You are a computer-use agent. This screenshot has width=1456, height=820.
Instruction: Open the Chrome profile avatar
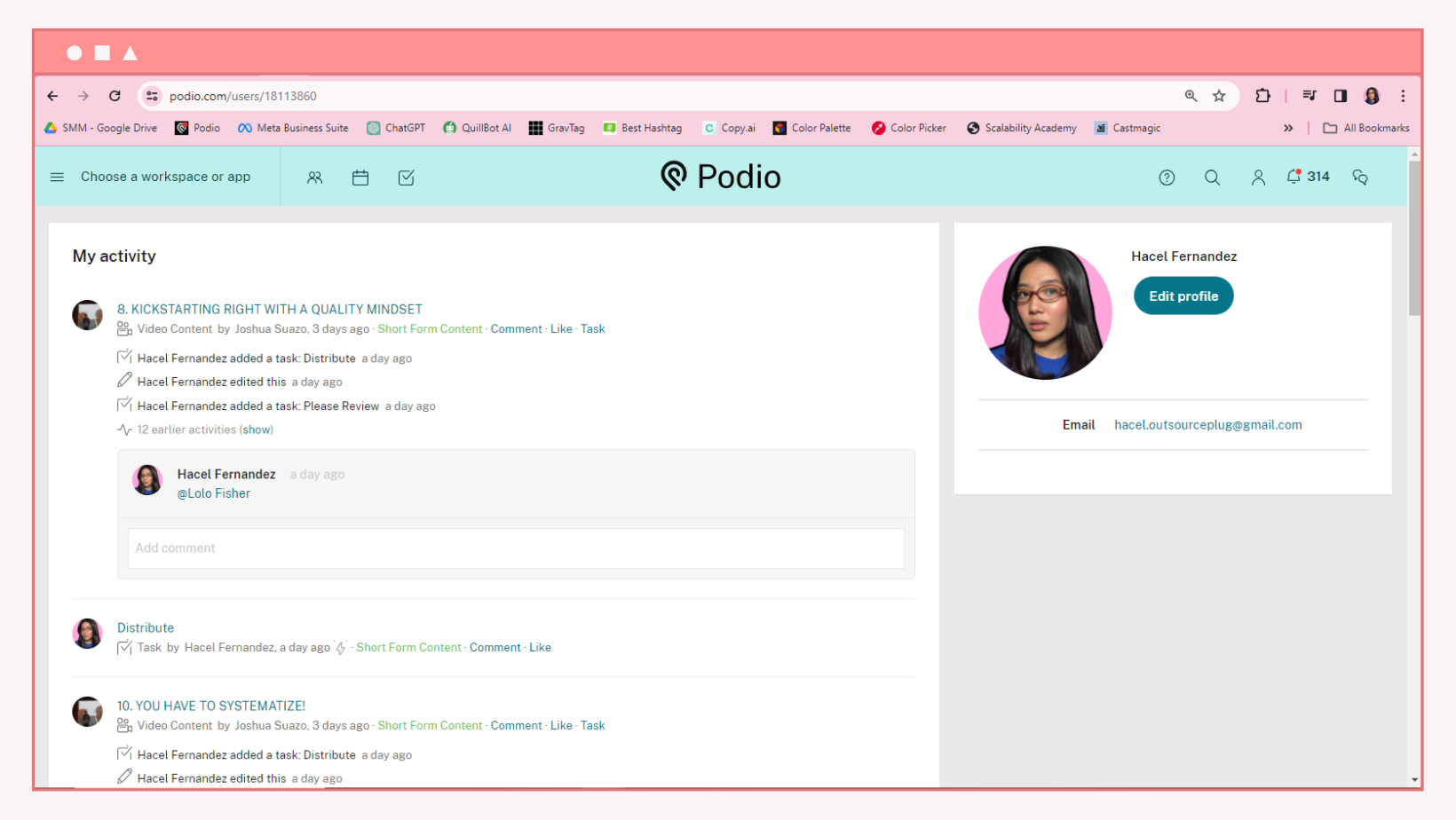click(1373, 96)
